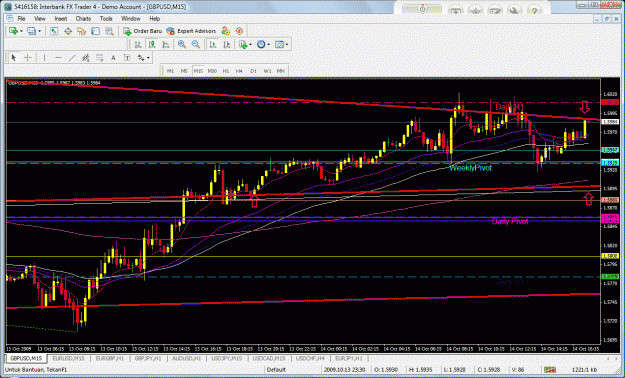This screenshot has width=625, height=378.
Task: Select the Arrows drawing tool
Action: 141,58
